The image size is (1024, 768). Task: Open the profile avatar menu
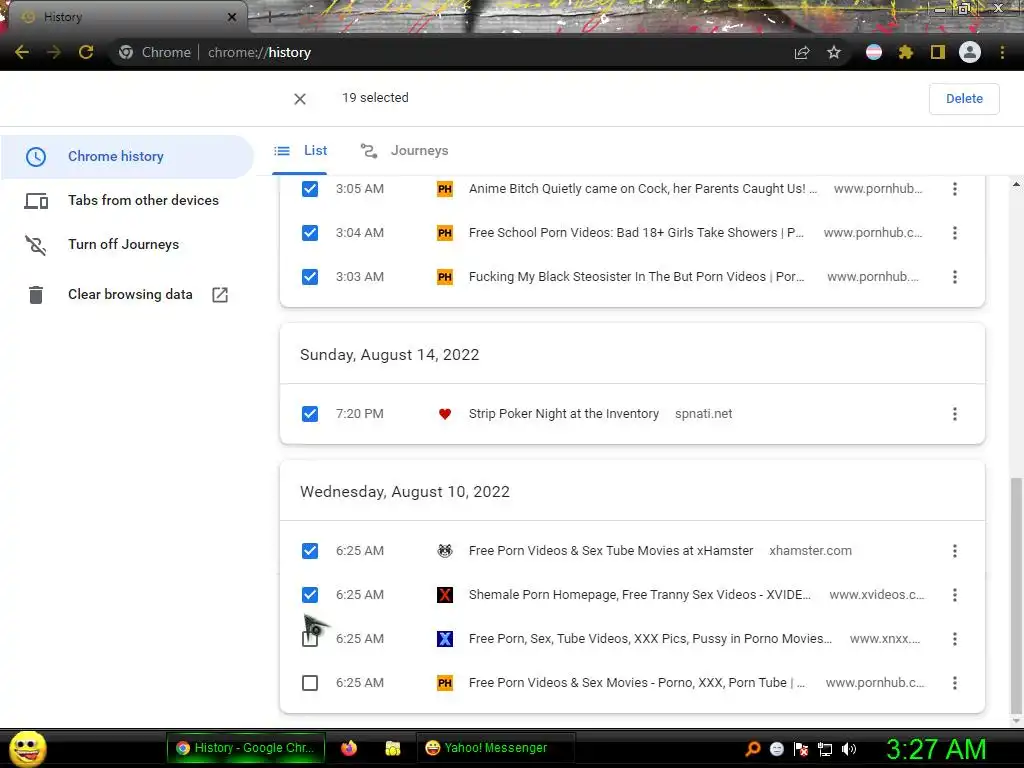970,52
